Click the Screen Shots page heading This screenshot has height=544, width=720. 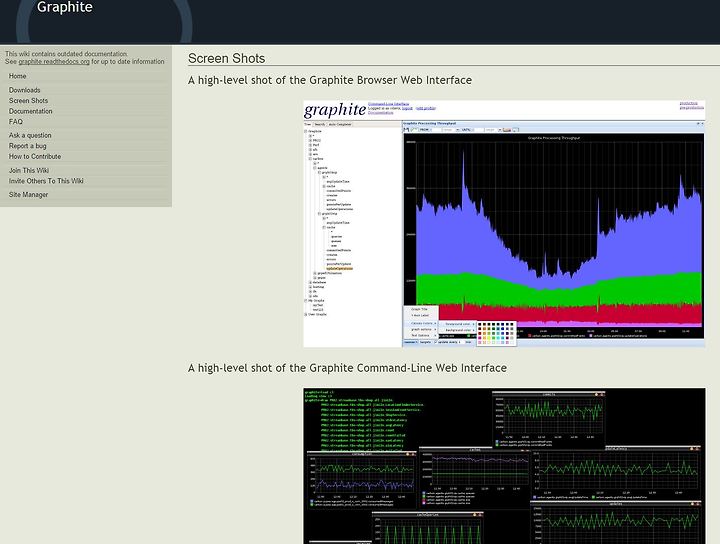coord(226,59)
